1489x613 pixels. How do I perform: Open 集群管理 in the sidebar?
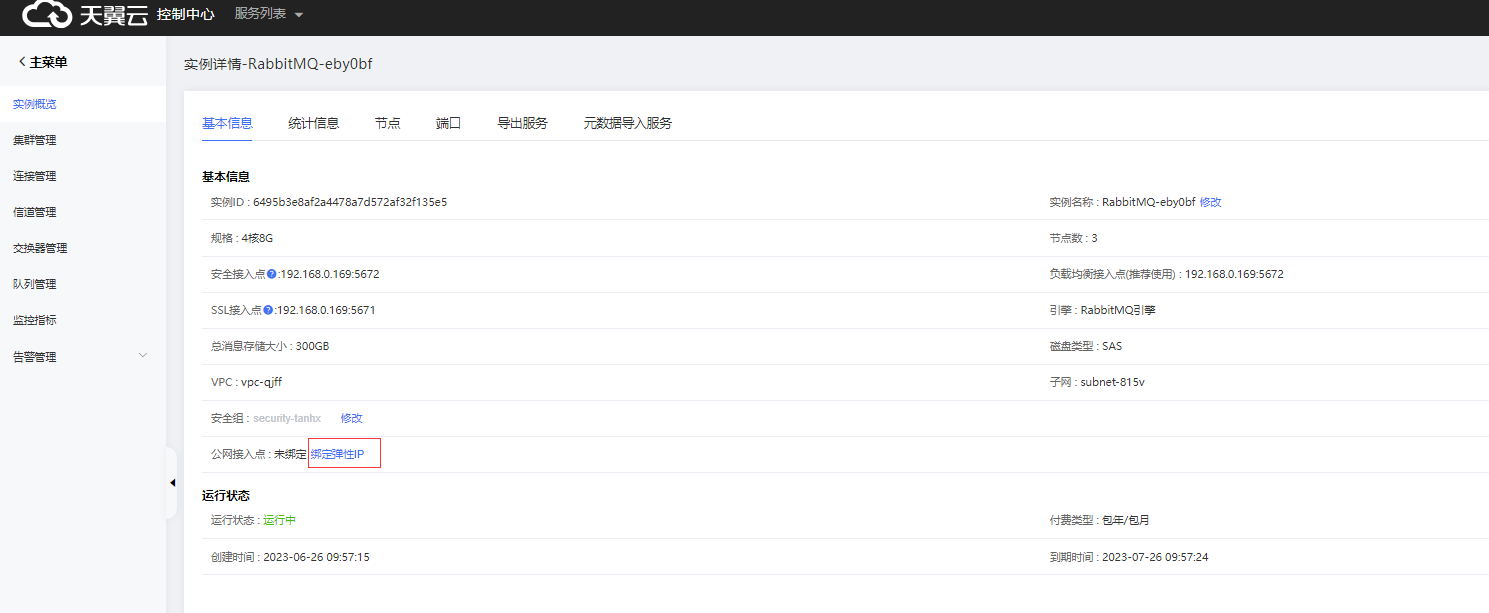click(34, 140)
